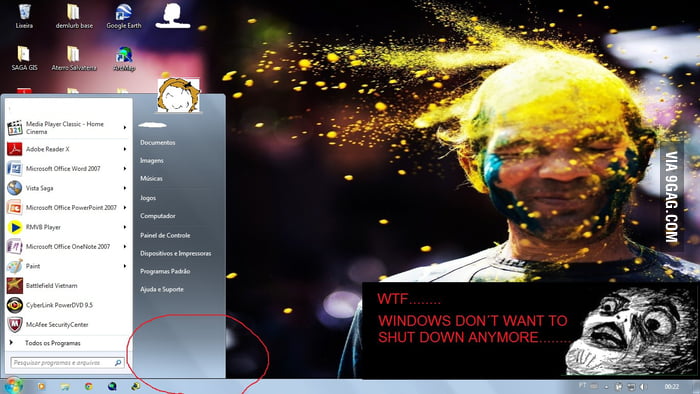Select the Aterro Salvaterra desktop folder

point(74,58)
